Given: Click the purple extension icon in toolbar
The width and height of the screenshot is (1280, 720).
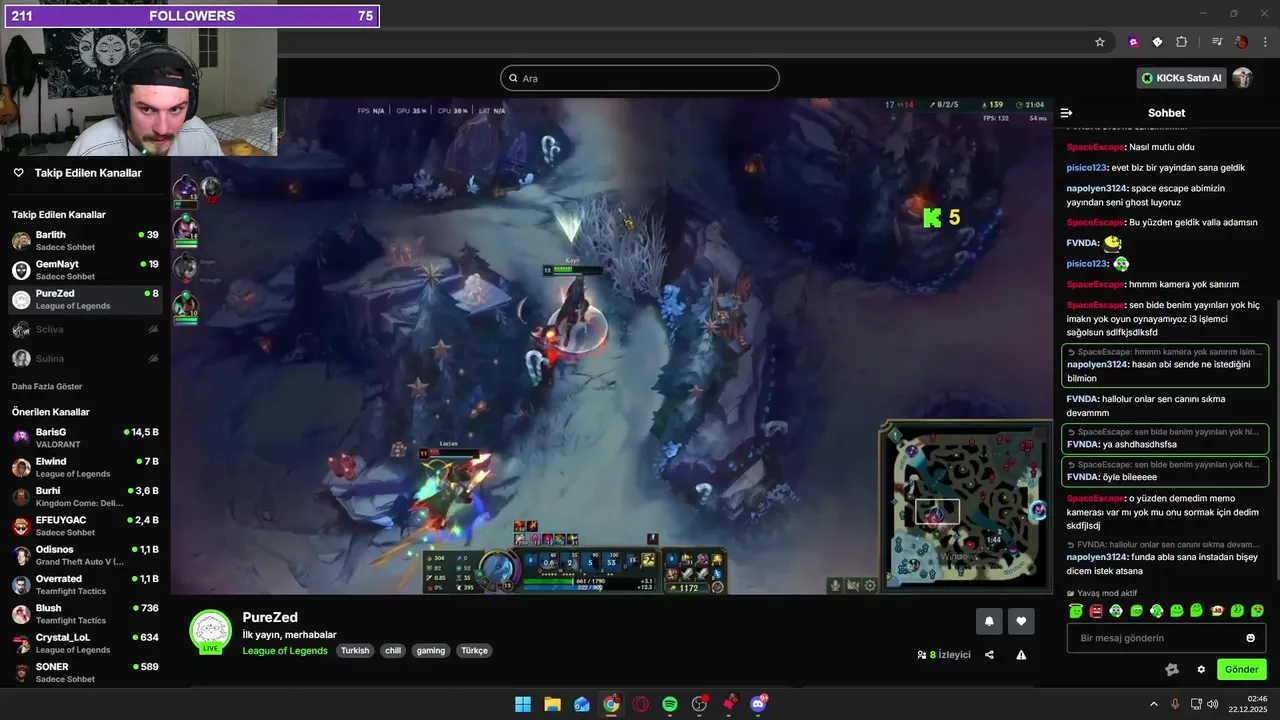Looking at the screenshot, I should click(x=1133, y=42).
